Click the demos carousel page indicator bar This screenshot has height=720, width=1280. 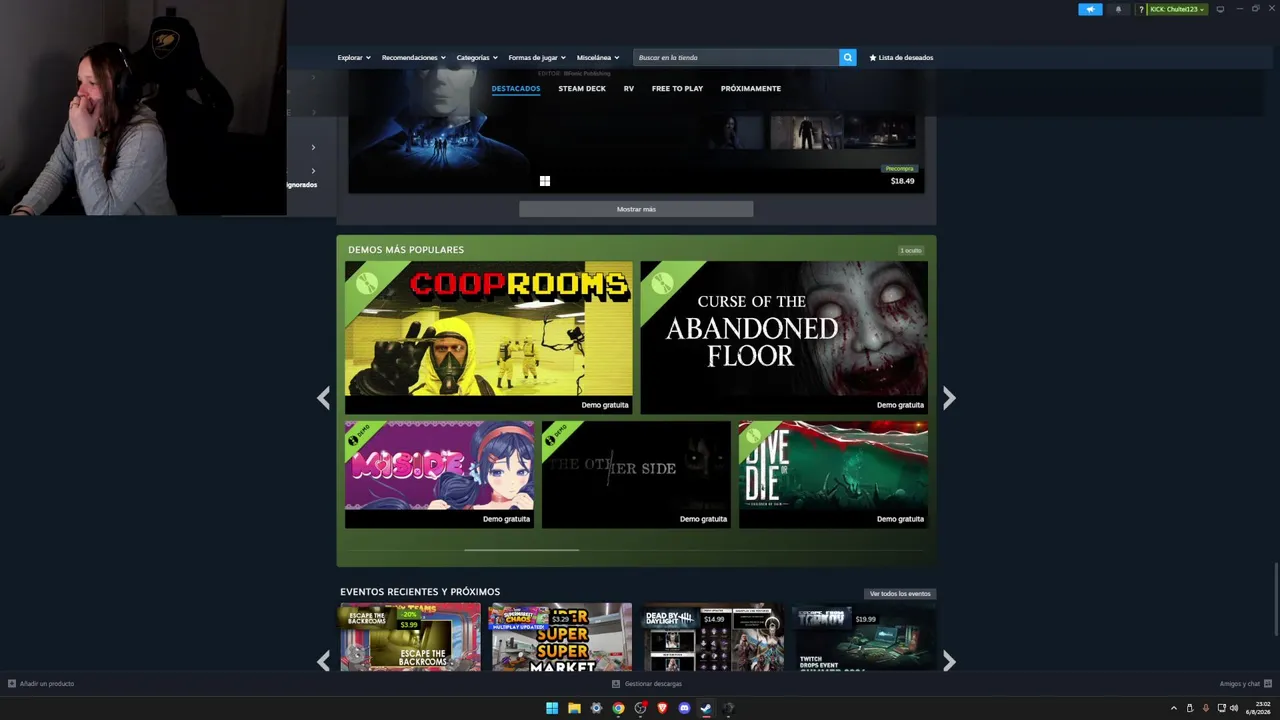tap(521, 550)
